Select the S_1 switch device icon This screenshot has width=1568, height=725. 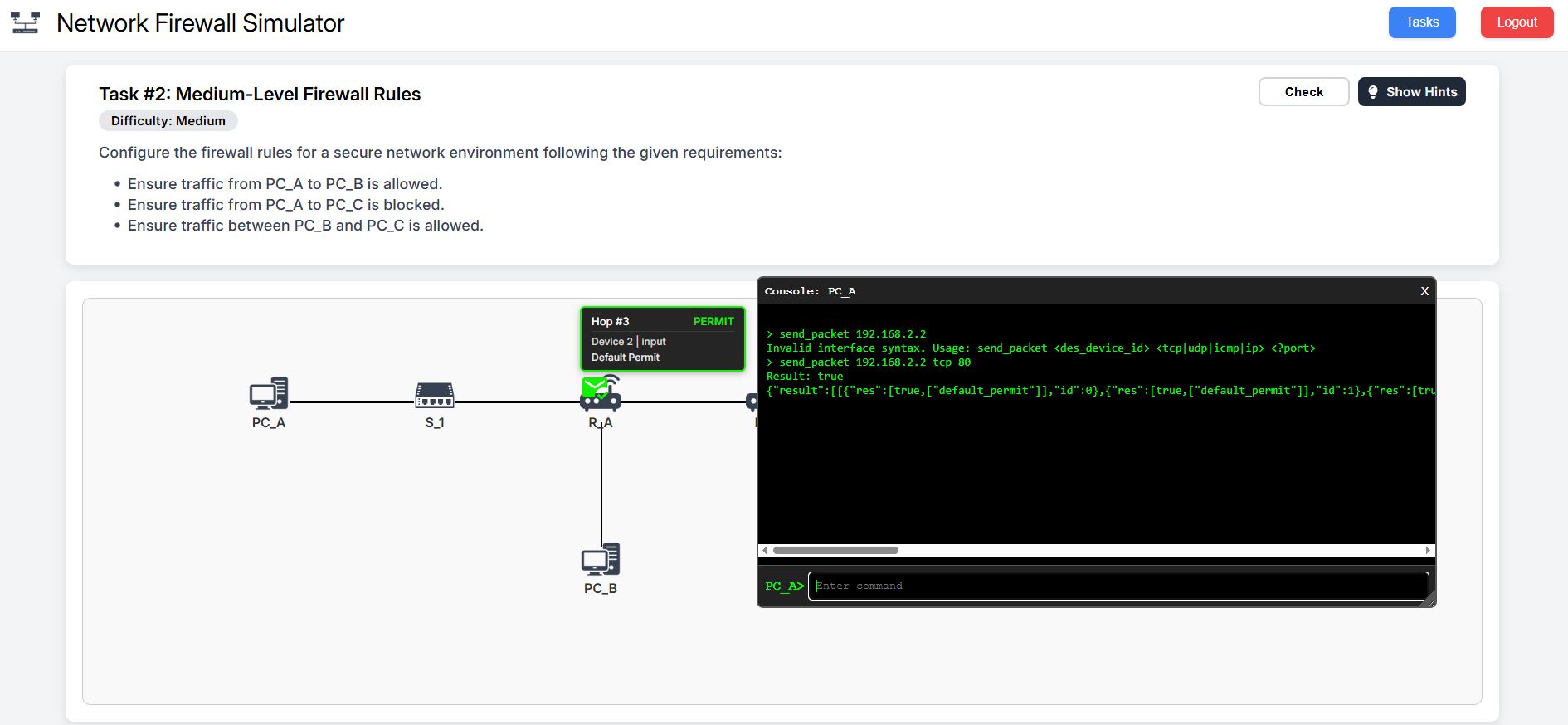pos(435,395)
